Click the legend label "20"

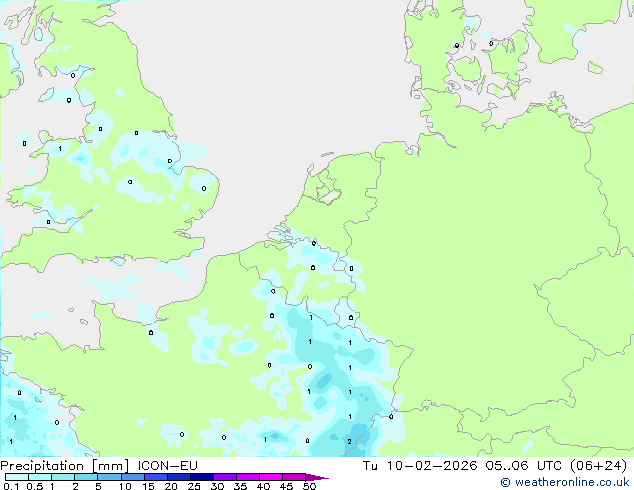pyautogui.click(x=171, y=486)
